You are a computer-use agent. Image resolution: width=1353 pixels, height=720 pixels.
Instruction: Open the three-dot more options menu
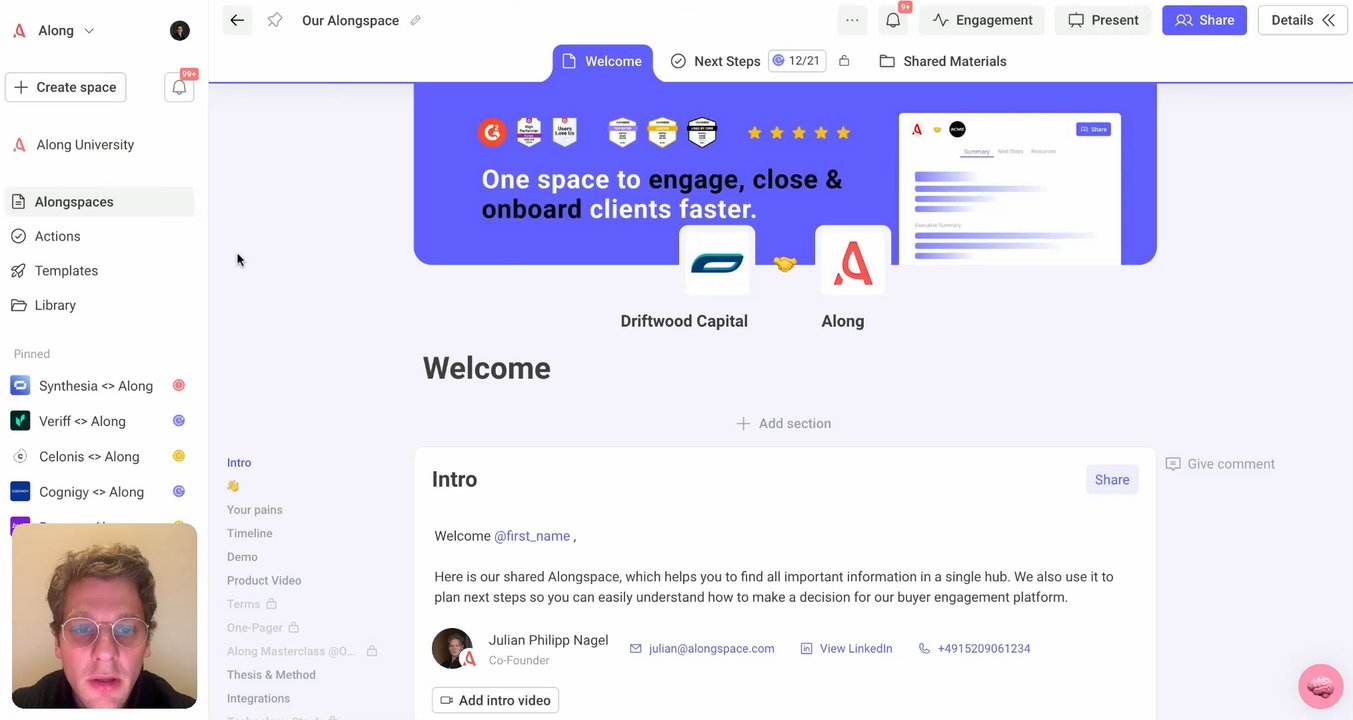[x=852, y=20]
